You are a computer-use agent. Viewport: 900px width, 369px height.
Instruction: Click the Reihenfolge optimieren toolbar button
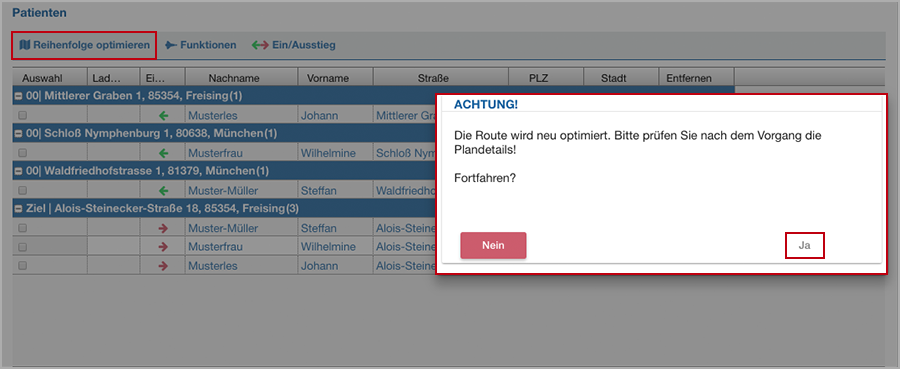(x=84, y=45)
